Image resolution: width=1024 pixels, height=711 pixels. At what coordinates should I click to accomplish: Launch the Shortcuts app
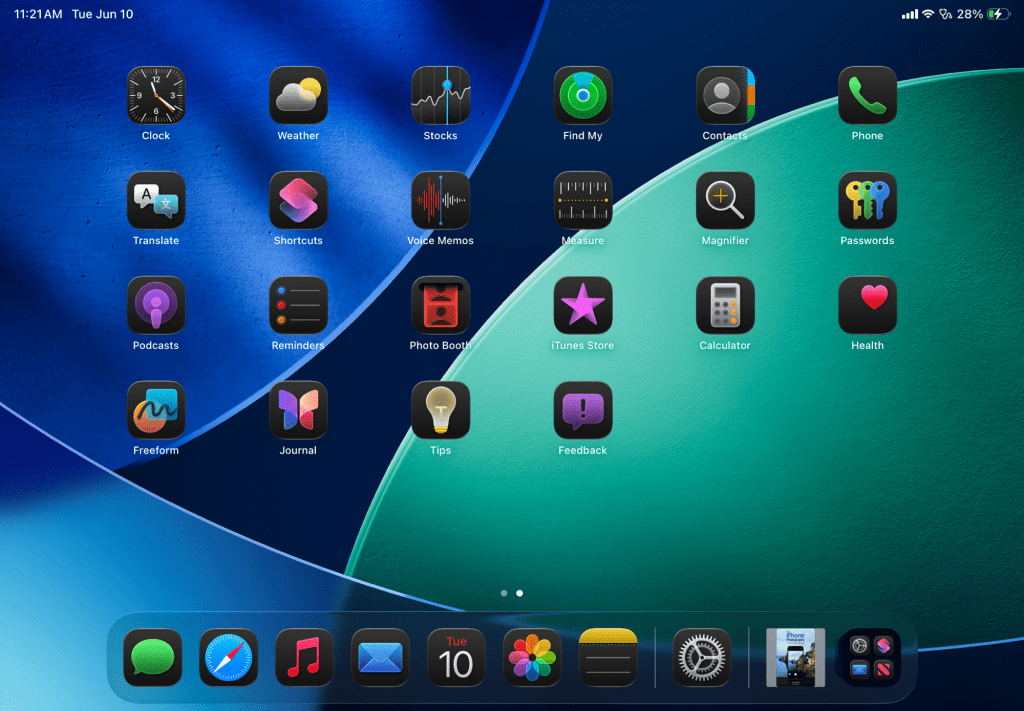click(298, 200)
